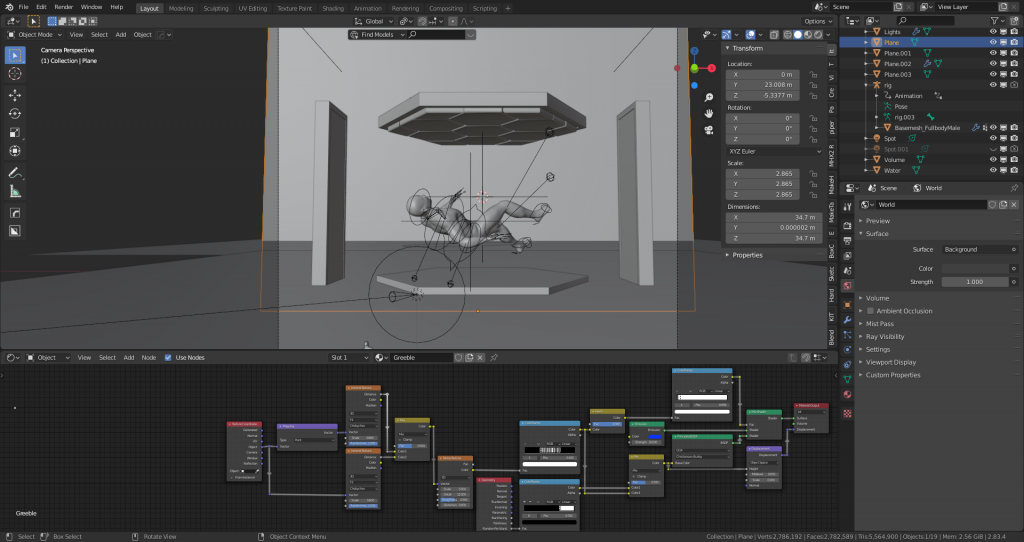Open the Render properties tab
Image resolution: width=1024 pixels, height=542 pixels.
(848, 225)
